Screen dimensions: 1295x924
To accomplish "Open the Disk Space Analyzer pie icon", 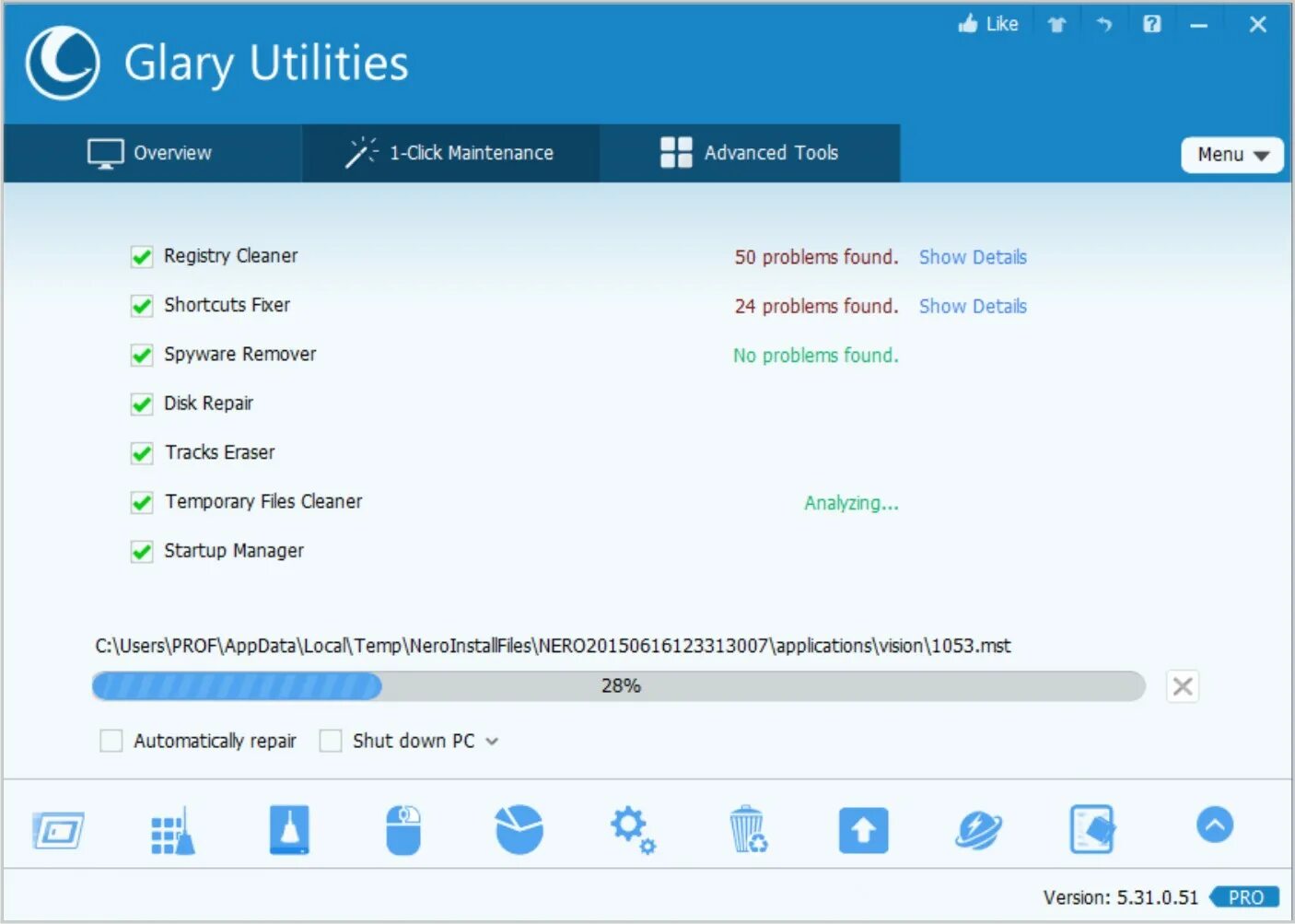I will pos(519,829).
